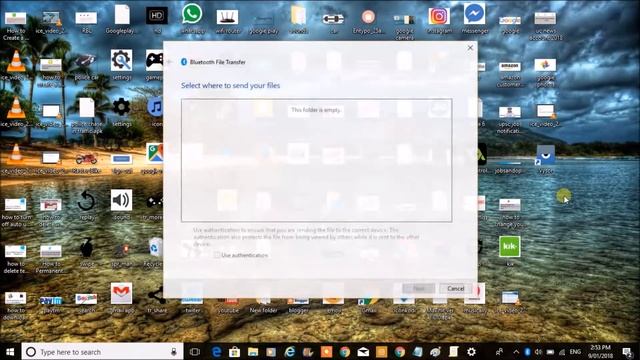Screen dimensions: 640x360
Task: Select the How to Create desktop thumbnail
Action: click(x=16, y=25)
